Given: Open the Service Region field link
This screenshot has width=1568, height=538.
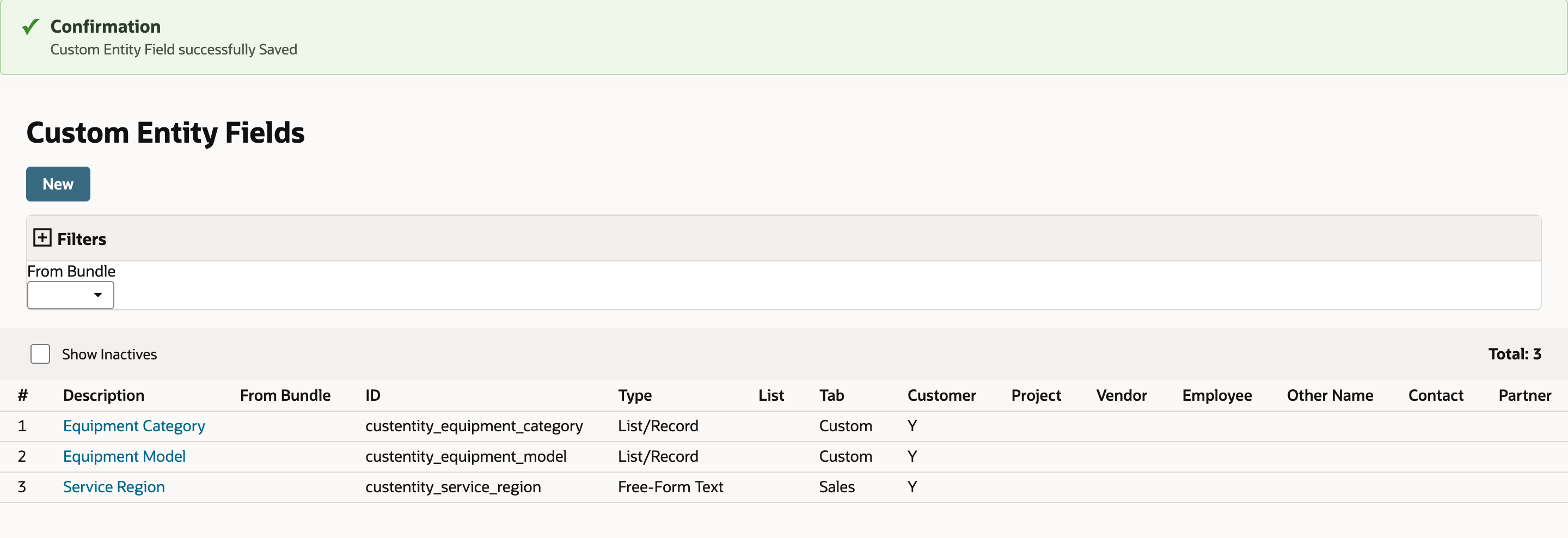Looking at the screenshot, I should click(114, 487).
